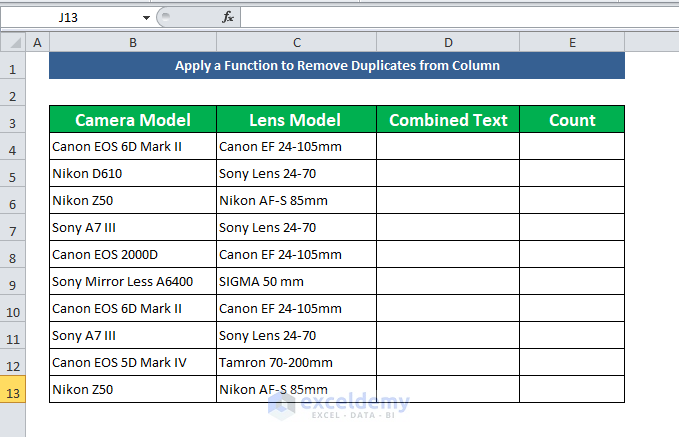Select row 8 header
This screenshot has height=437, width=679.
pos(13,254)
